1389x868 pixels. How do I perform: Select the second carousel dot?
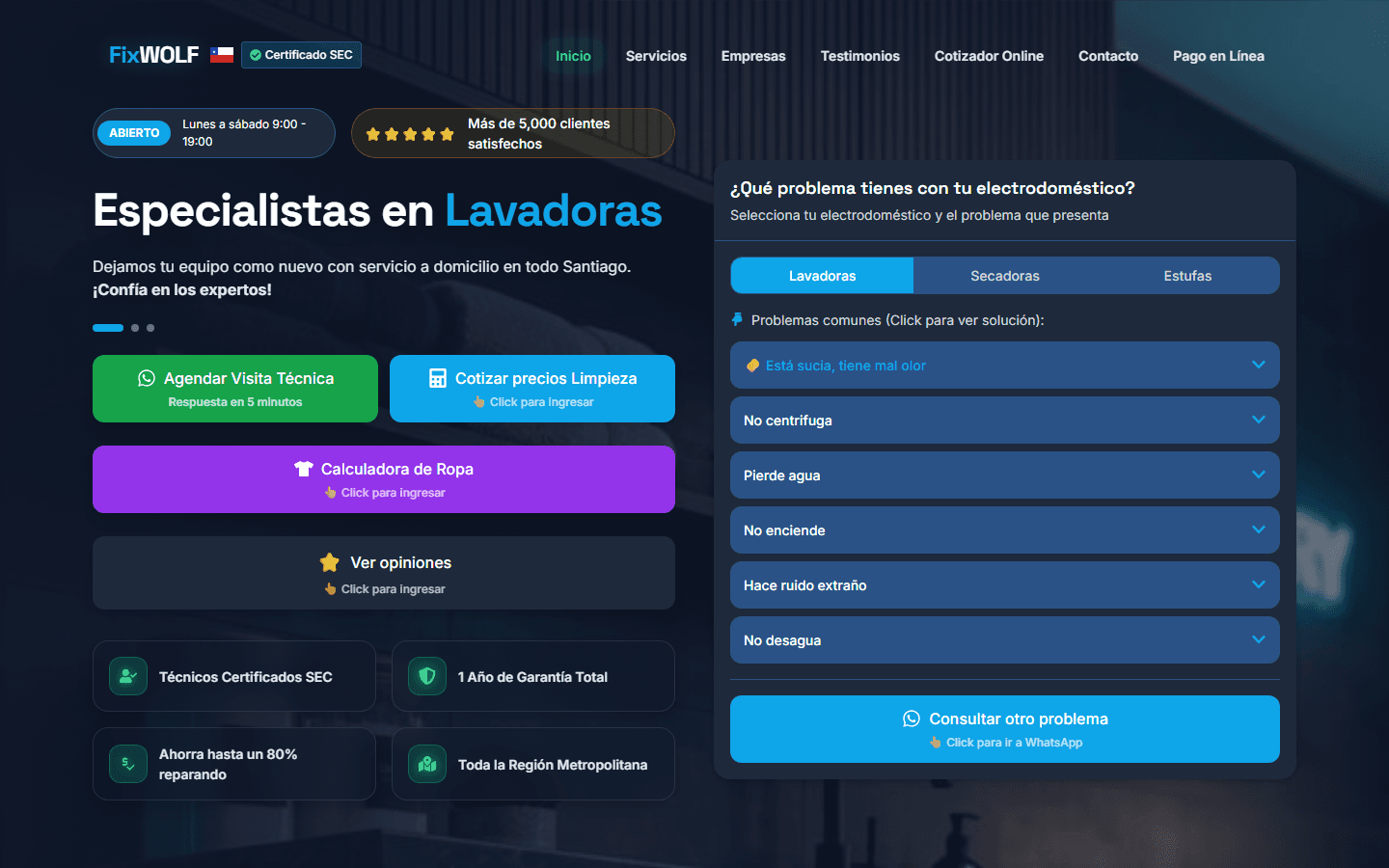pos(135,328)
